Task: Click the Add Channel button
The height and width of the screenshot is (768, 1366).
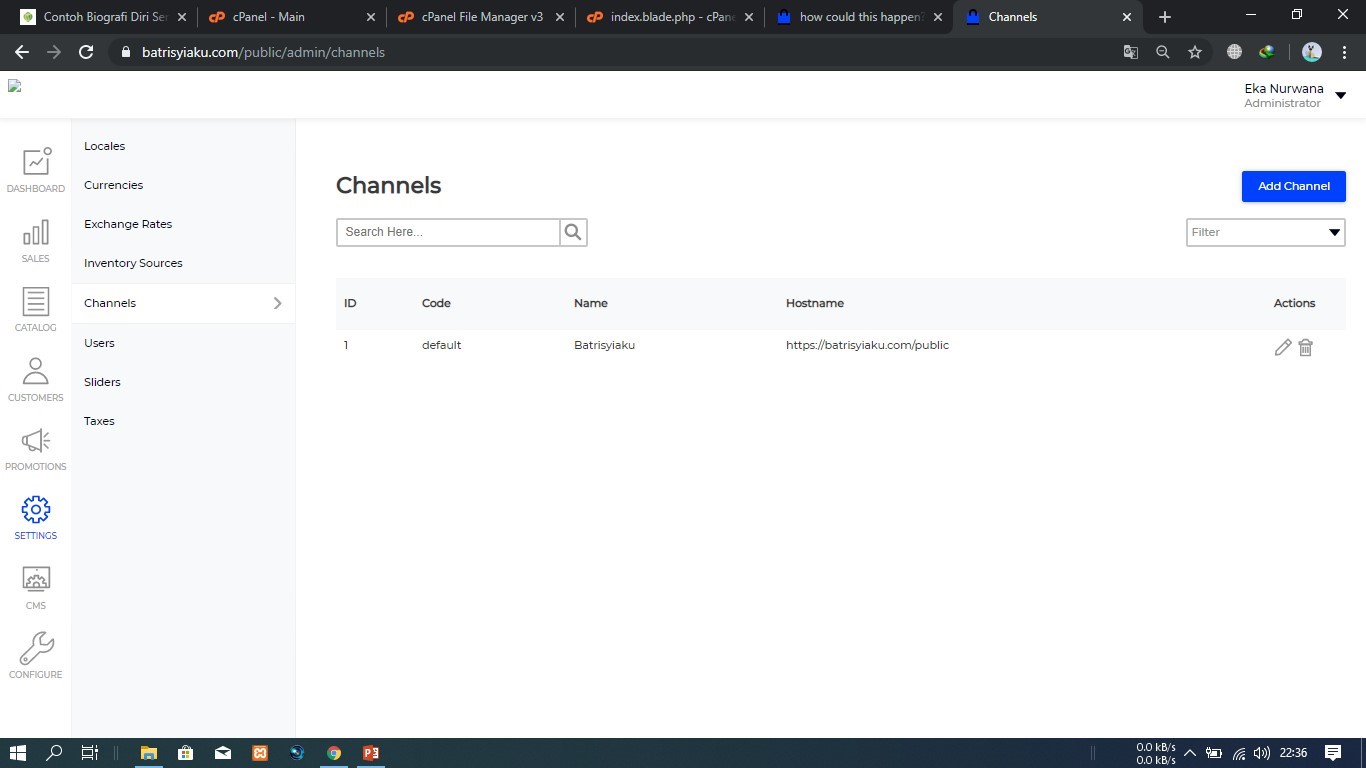Action: tap(1293, 186)
